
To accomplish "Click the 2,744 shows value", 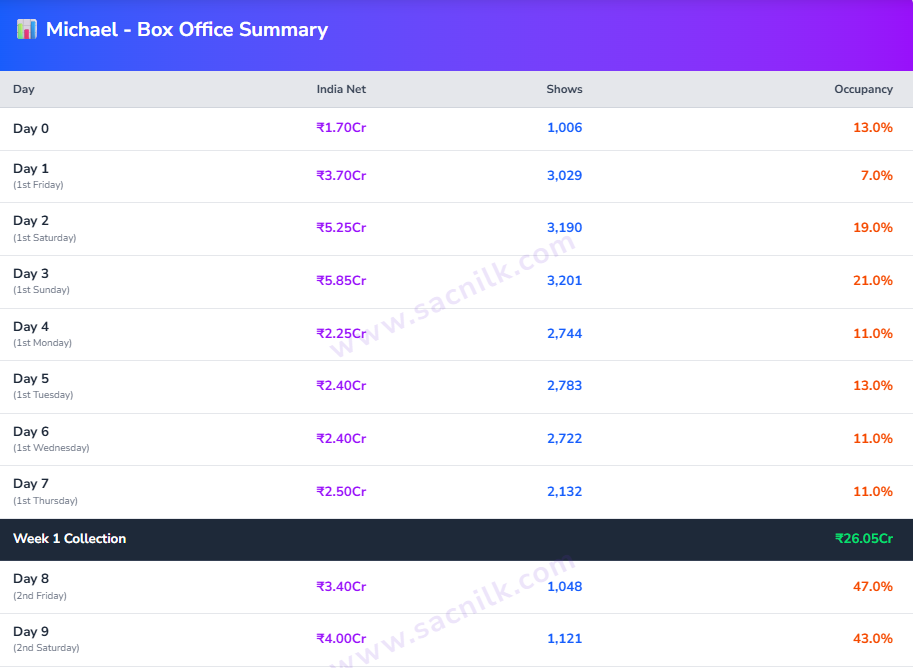I will pyautogui.click(x=564, y=334).
